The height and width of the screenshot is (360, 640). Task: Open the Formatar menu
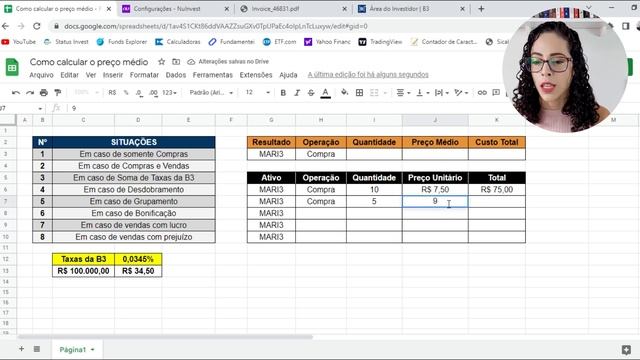pos(144,75)
